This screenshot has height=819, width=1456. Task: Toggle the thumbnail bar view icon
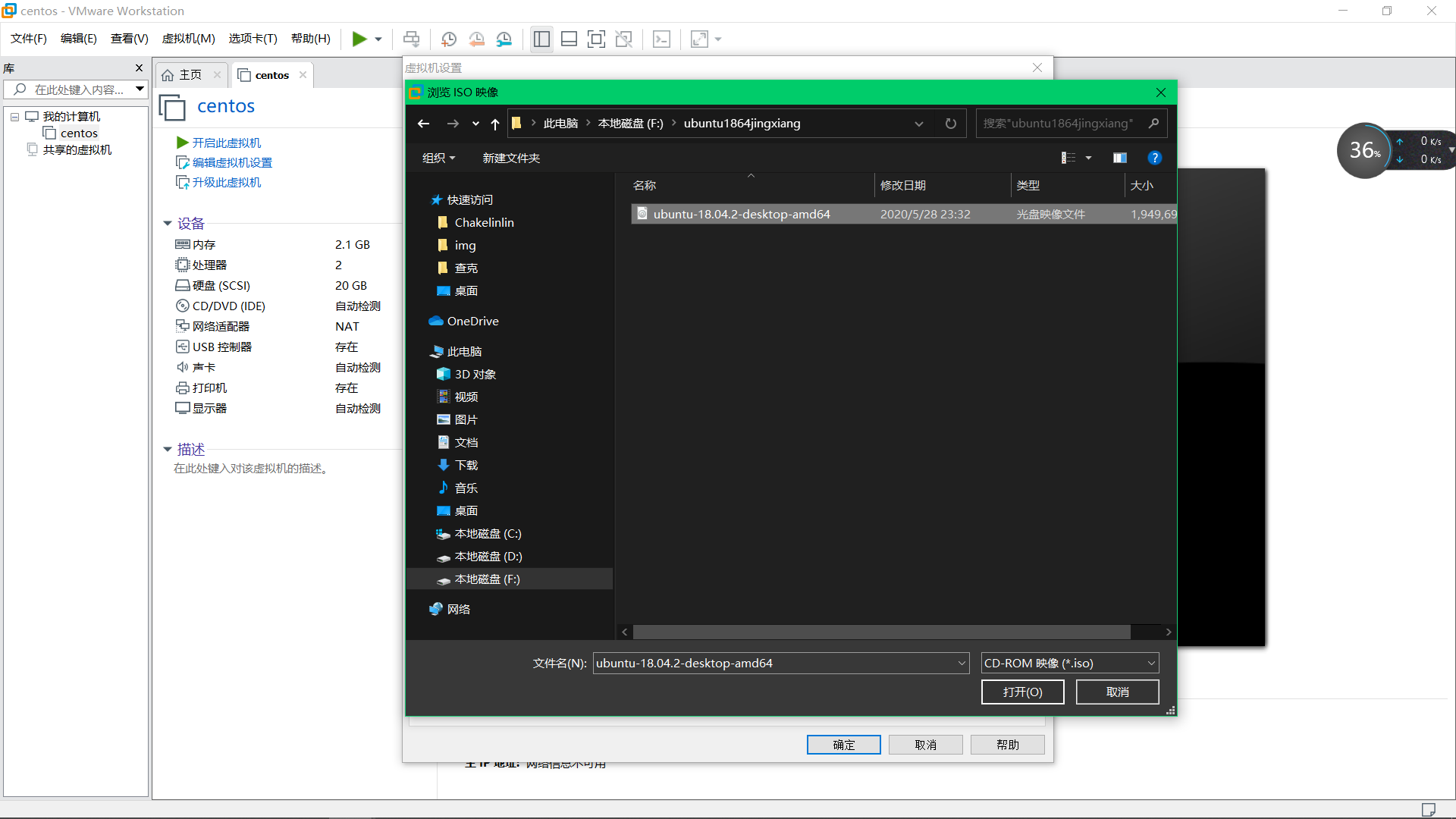(x=569, y=39)
